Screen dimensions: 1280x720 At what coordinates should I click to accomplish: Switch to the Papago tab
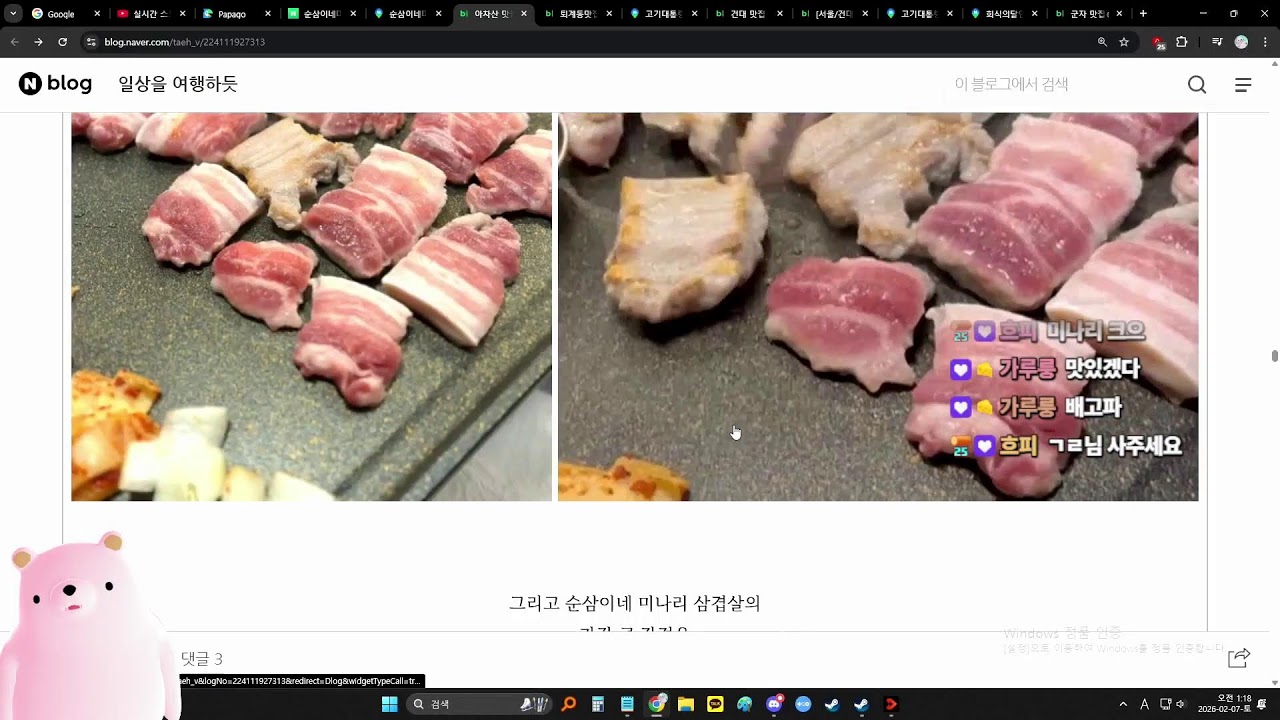(237, 14)
